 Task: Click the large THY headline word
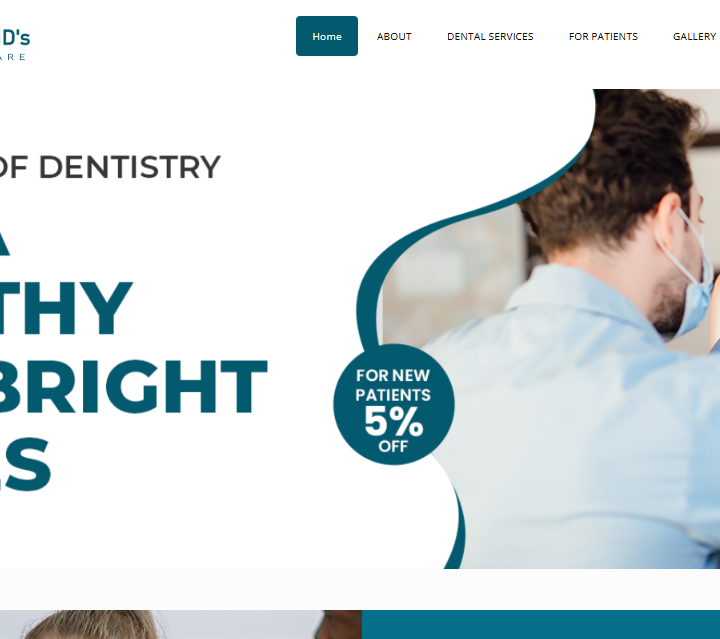pos(66,308)
